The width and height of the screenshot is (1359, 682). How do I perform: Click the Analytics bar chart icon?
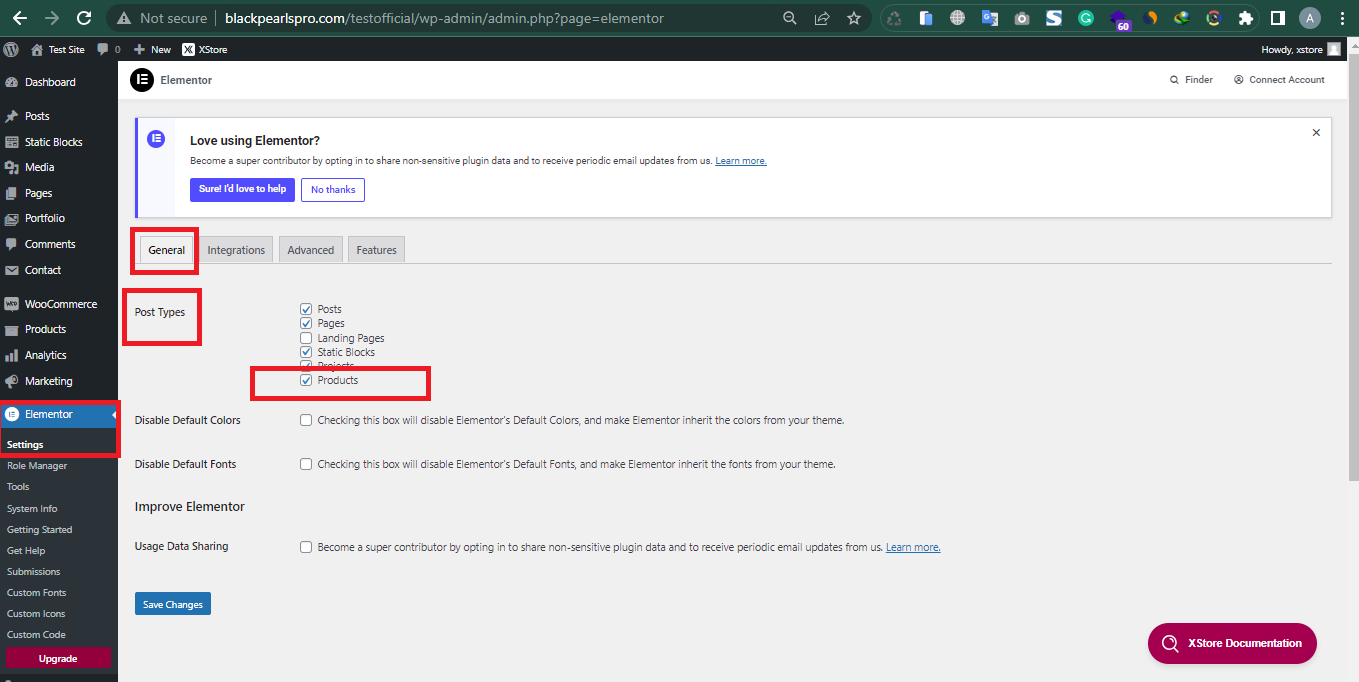point(12,355)
